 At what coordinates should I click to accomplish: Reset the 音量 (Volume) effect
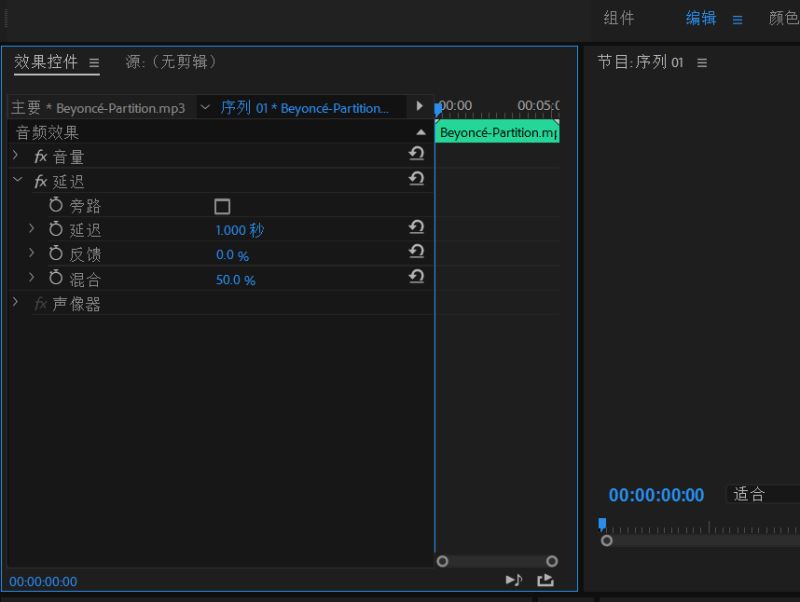click(416, 154)
